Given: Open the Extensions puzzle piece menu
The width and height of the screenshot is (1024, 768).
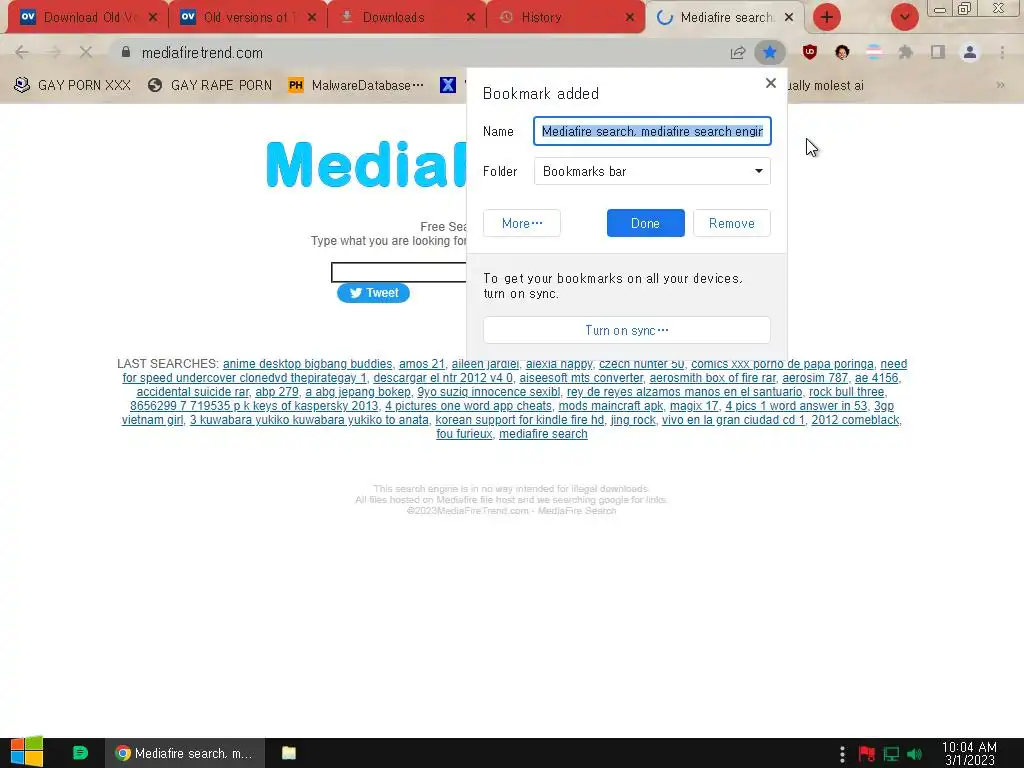Looking at the screenshot, I should (x=905, y=52).
